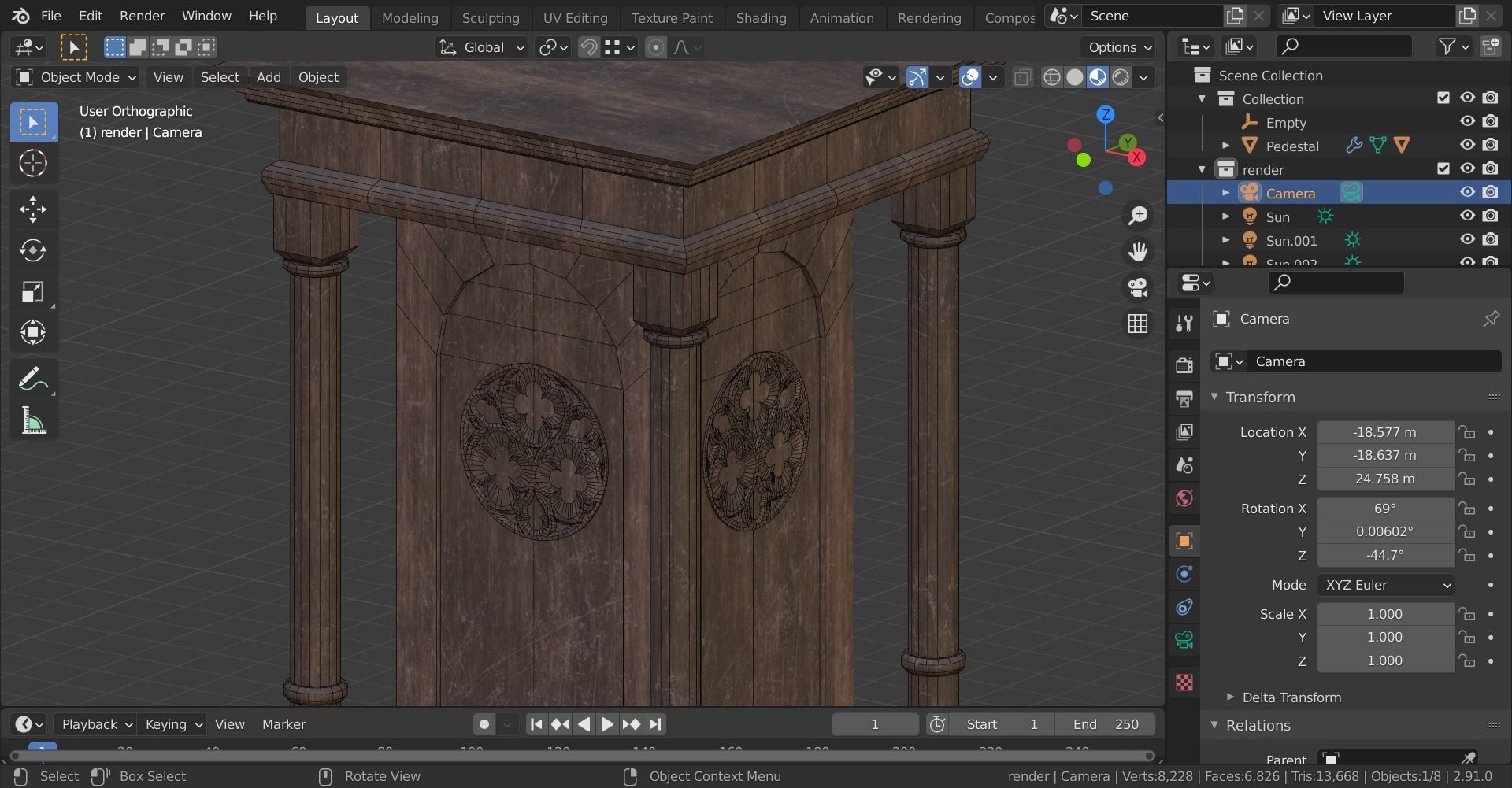
Task: Uncheck the render collection checkbox
Action: (1443, 168)
